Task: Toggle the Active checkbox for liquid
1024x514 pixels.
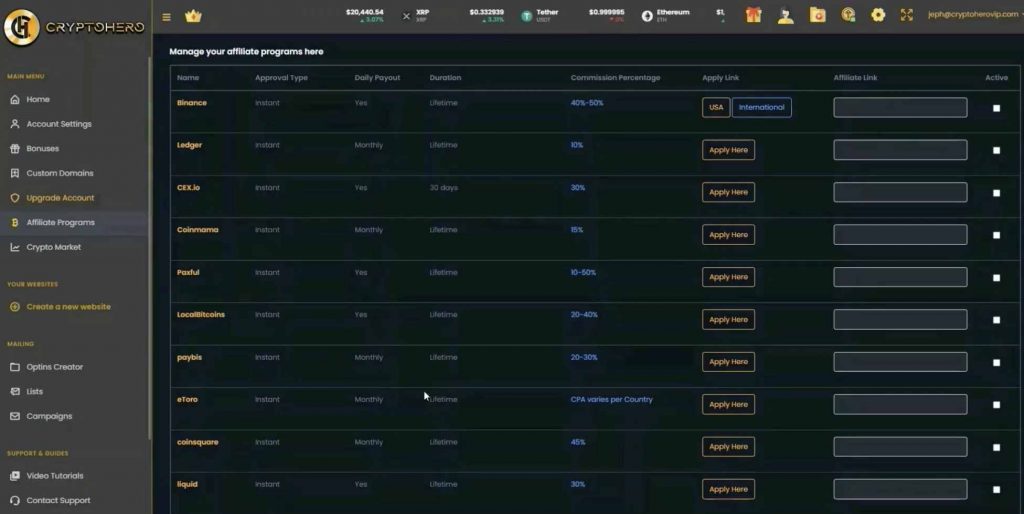Action: click(x=997, y=489)
